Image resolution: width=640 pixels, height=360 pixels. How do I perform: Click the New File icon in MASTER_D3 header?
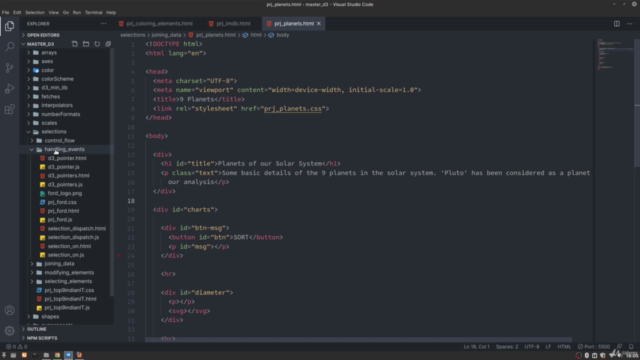[x=75, y=44]
